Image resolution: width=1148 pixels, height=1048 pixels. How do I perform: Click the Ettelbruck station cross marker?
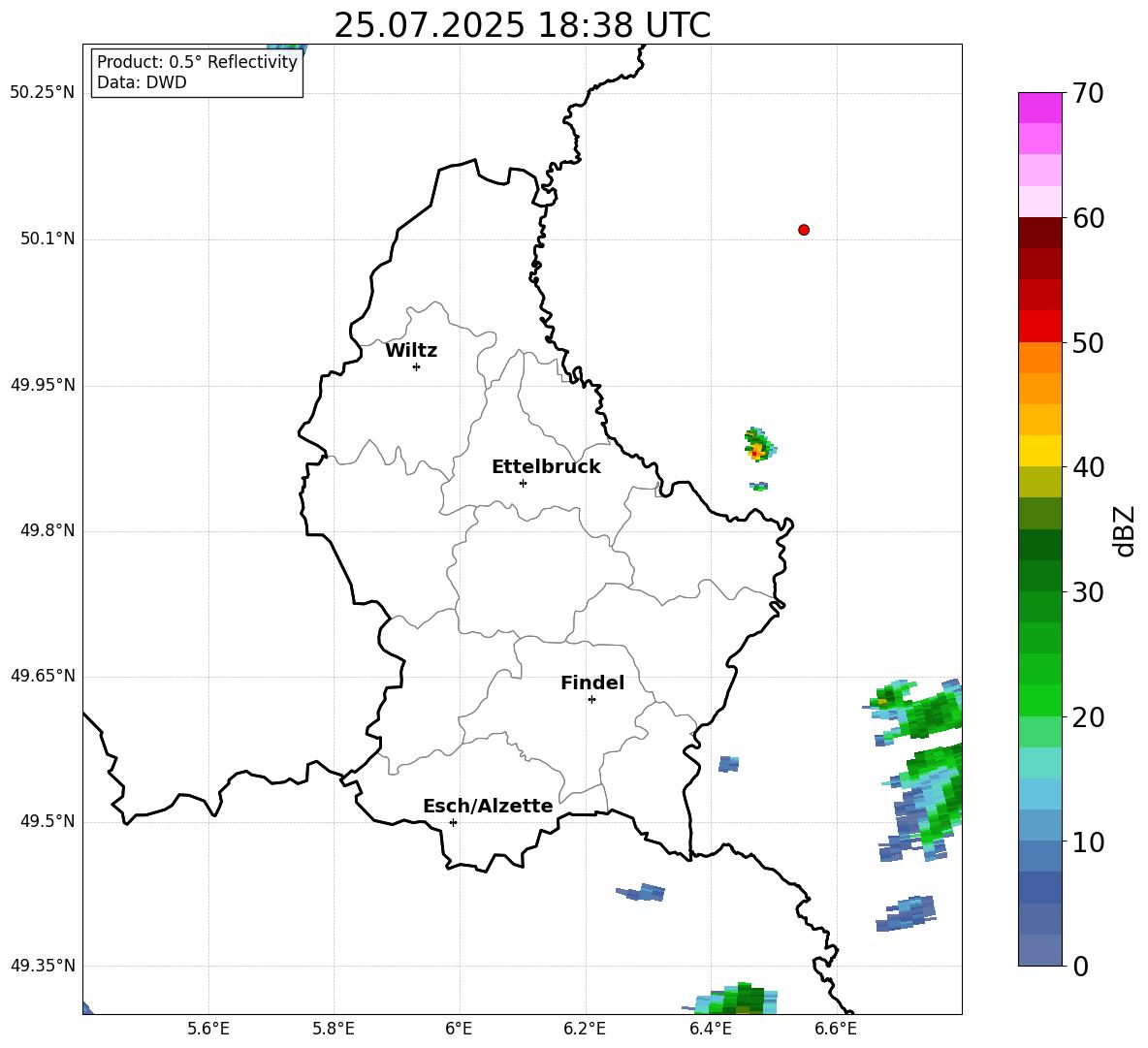click(x=523, y=483)
